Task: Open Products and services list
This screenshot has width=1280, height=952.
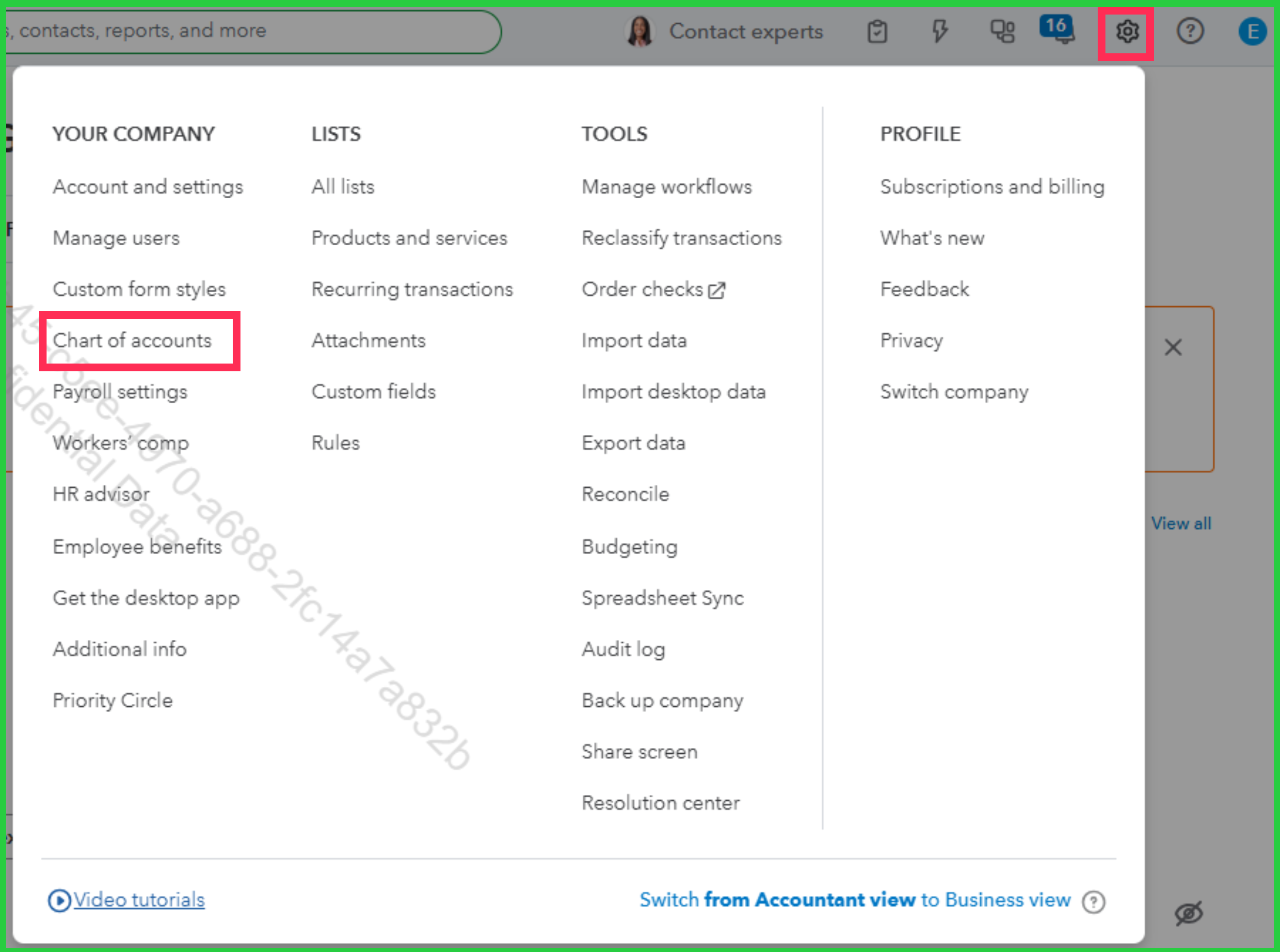Action: (409, 238)
